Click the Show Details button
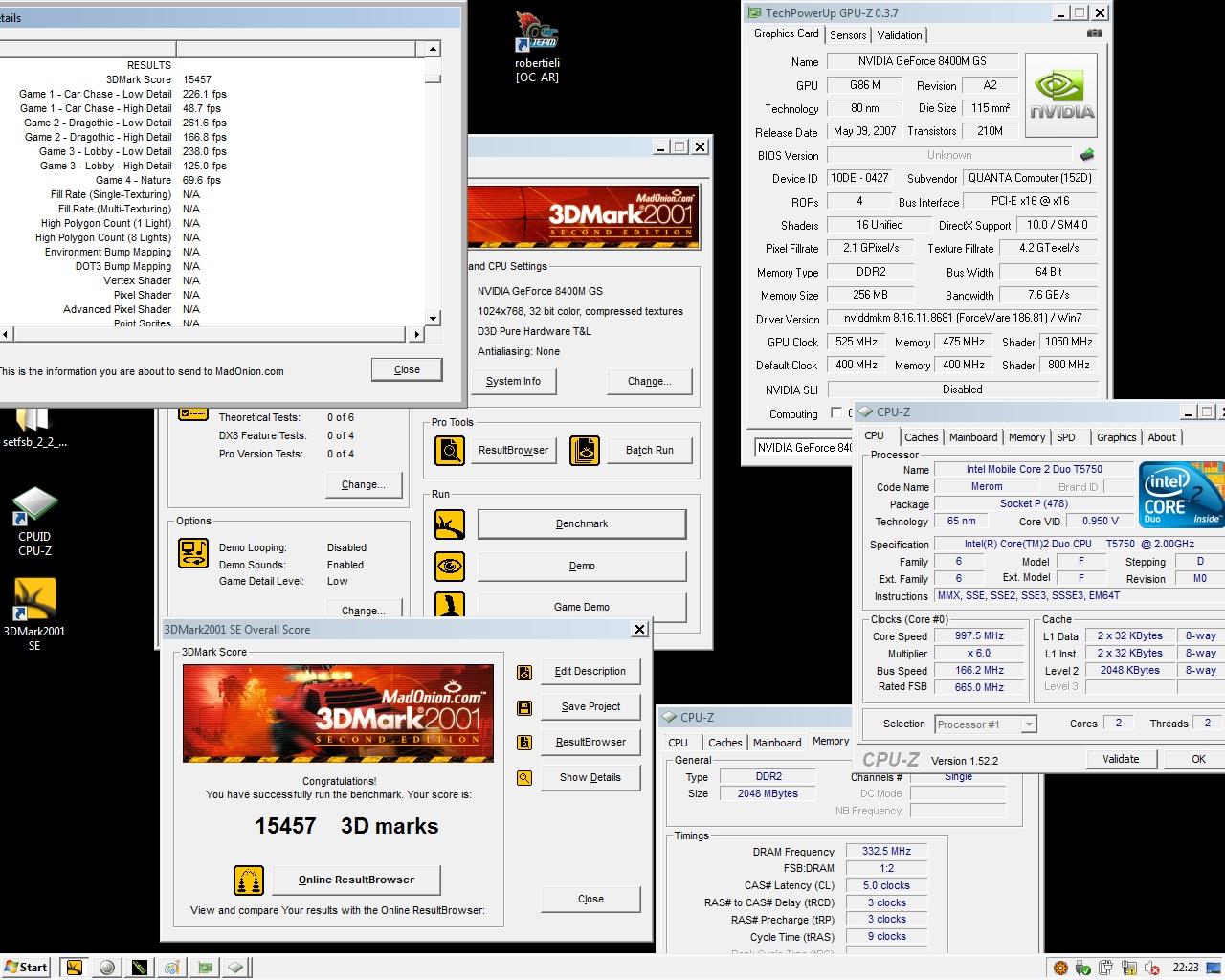This screenshot has width=1225, height=980. click(590, 777)
